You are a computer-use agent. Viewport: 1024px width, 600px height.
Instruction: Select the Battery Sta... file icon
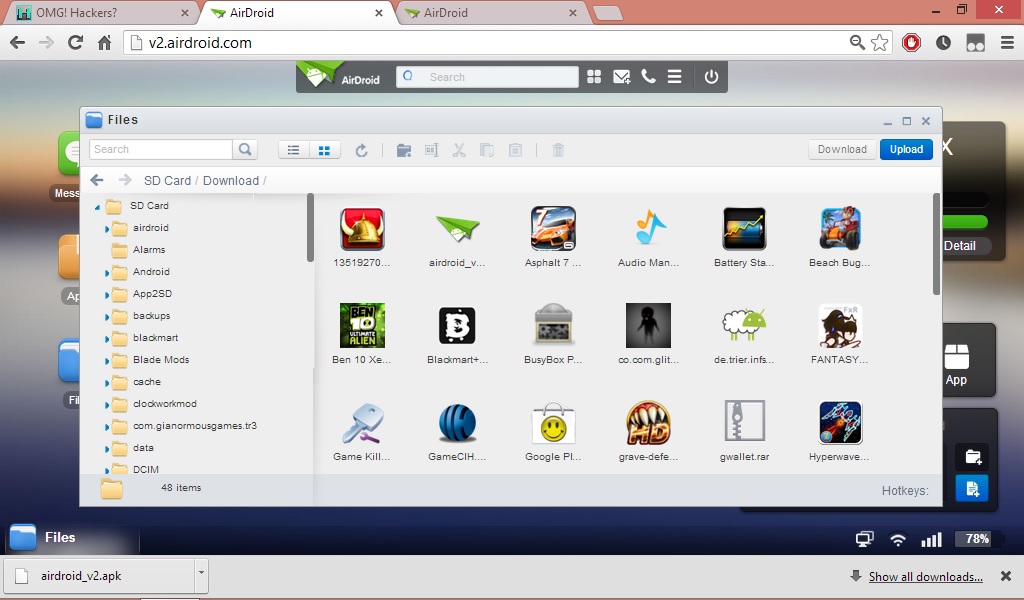744,229
